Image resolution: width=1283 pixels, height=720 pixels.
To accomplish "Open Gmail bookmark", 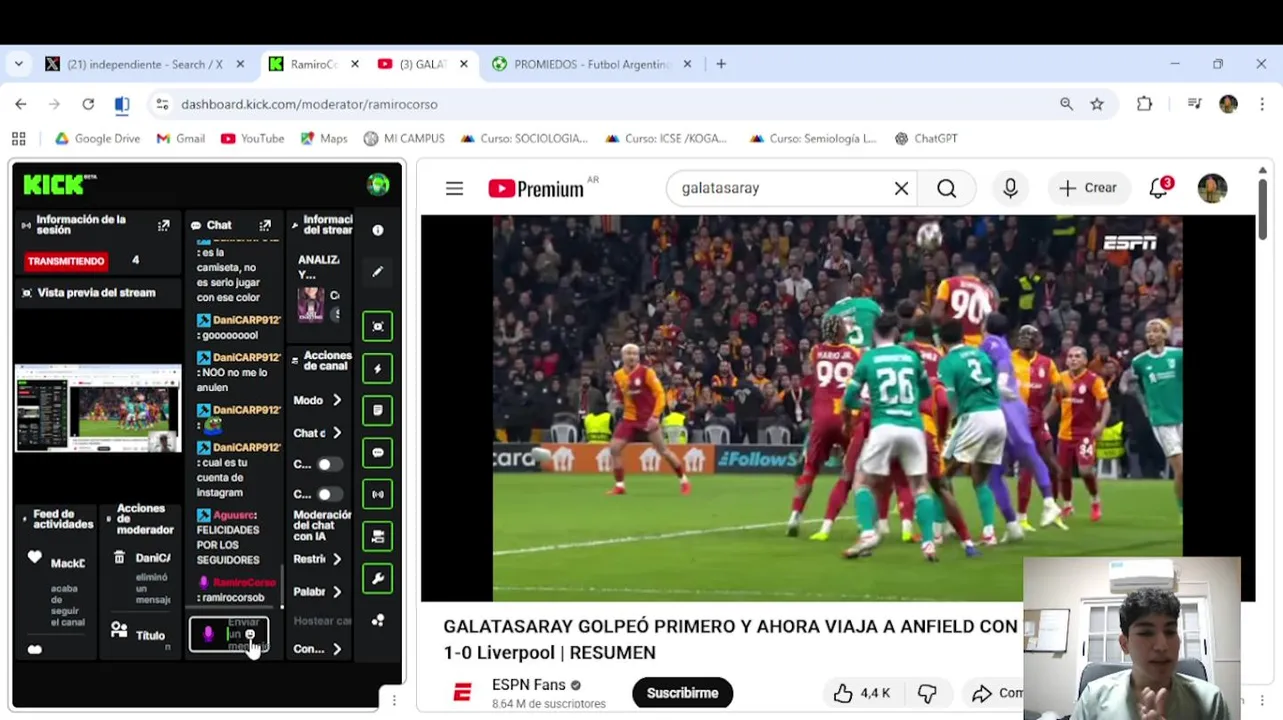I will tap(181, 139).
